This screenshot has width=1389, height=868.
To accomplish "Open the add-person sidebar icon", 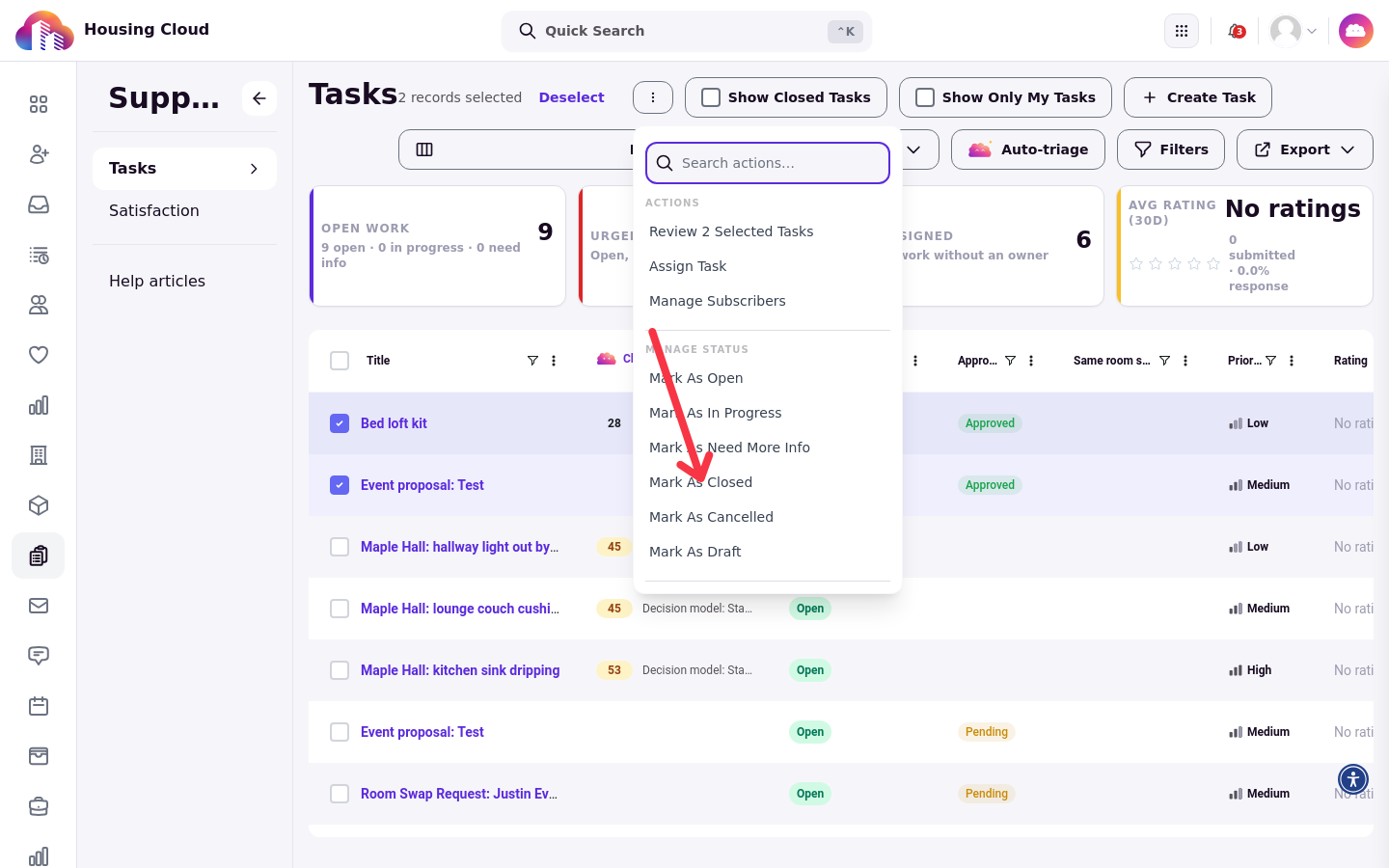I will pos(39,154).
